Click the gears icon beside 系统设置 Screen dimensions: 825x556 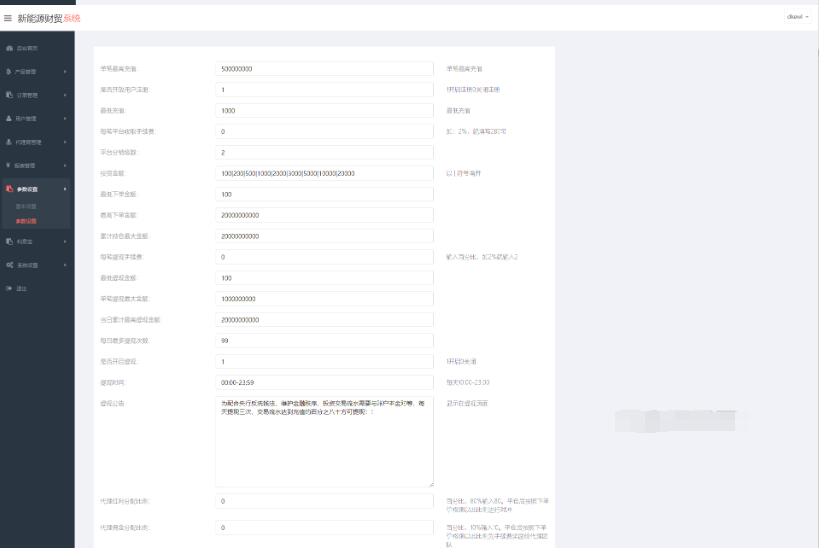[x=9, y=266]
